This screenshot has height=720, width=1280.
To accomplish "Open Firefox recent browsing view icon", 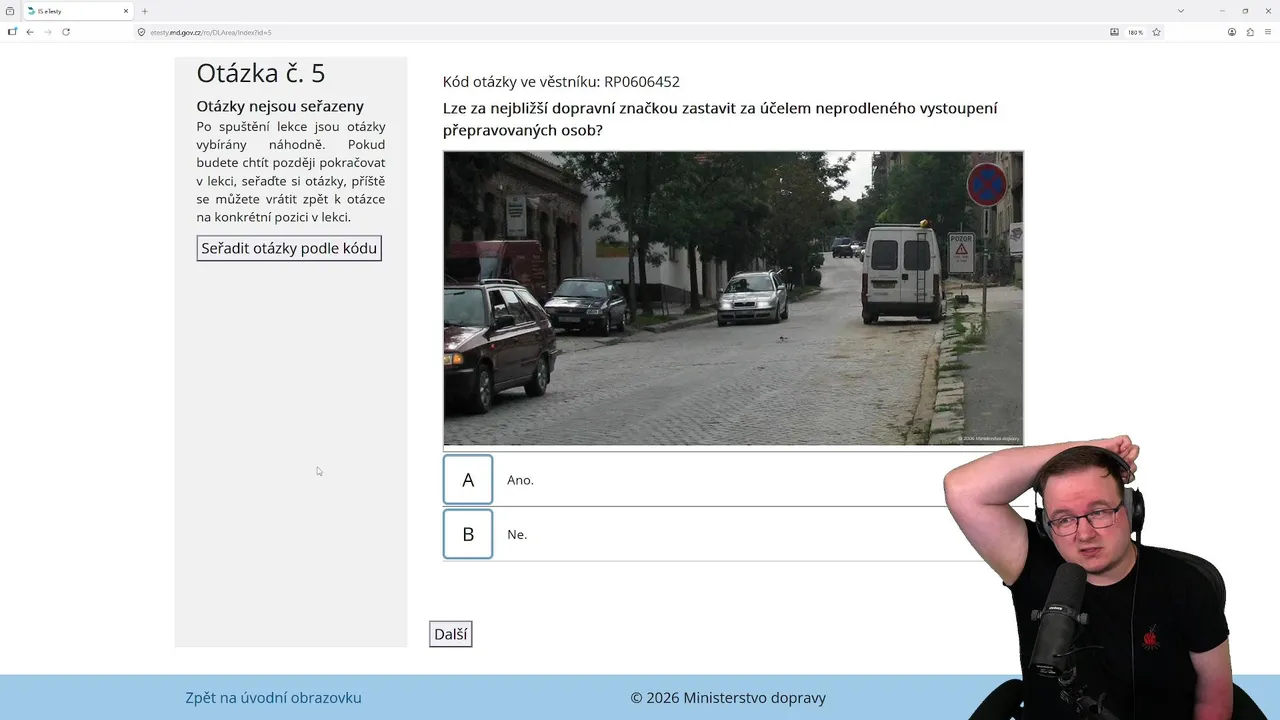I will [10, 11].
